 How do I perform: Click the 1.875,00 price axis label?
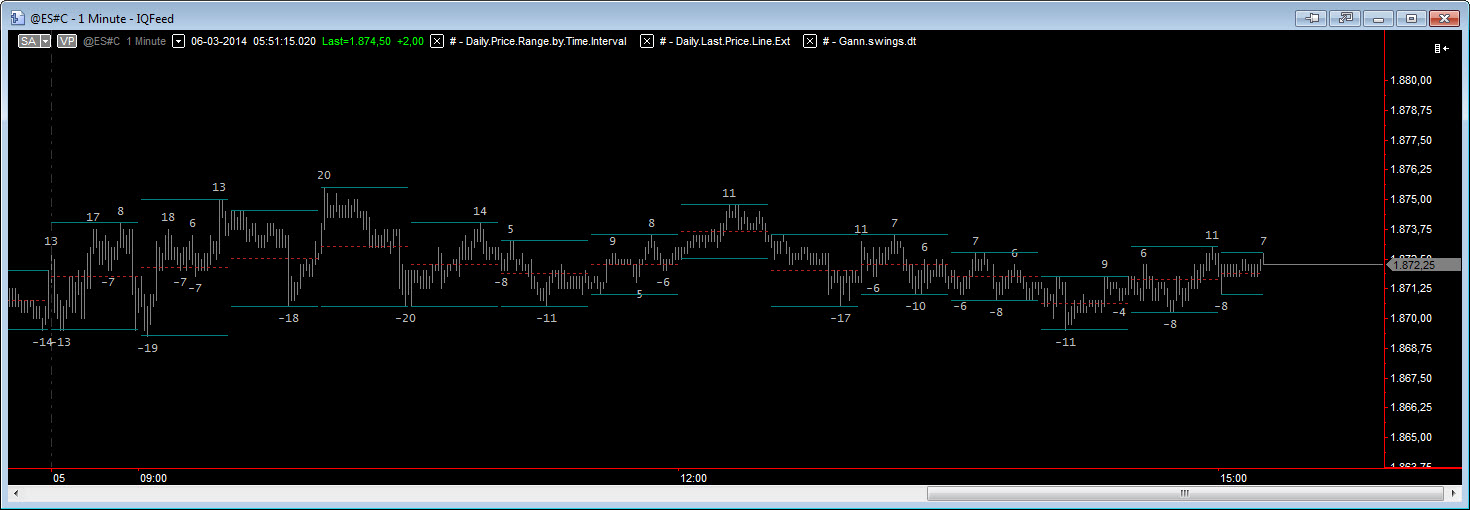pos(1413,200)
